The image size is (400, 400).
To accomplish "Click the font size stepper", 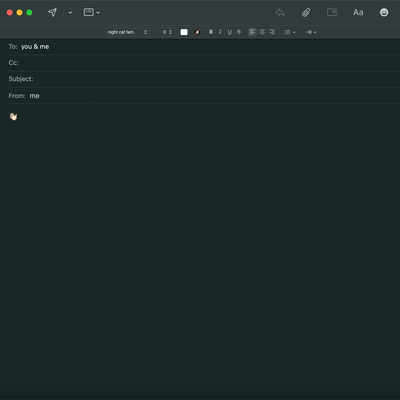I will tap(165, 32).
